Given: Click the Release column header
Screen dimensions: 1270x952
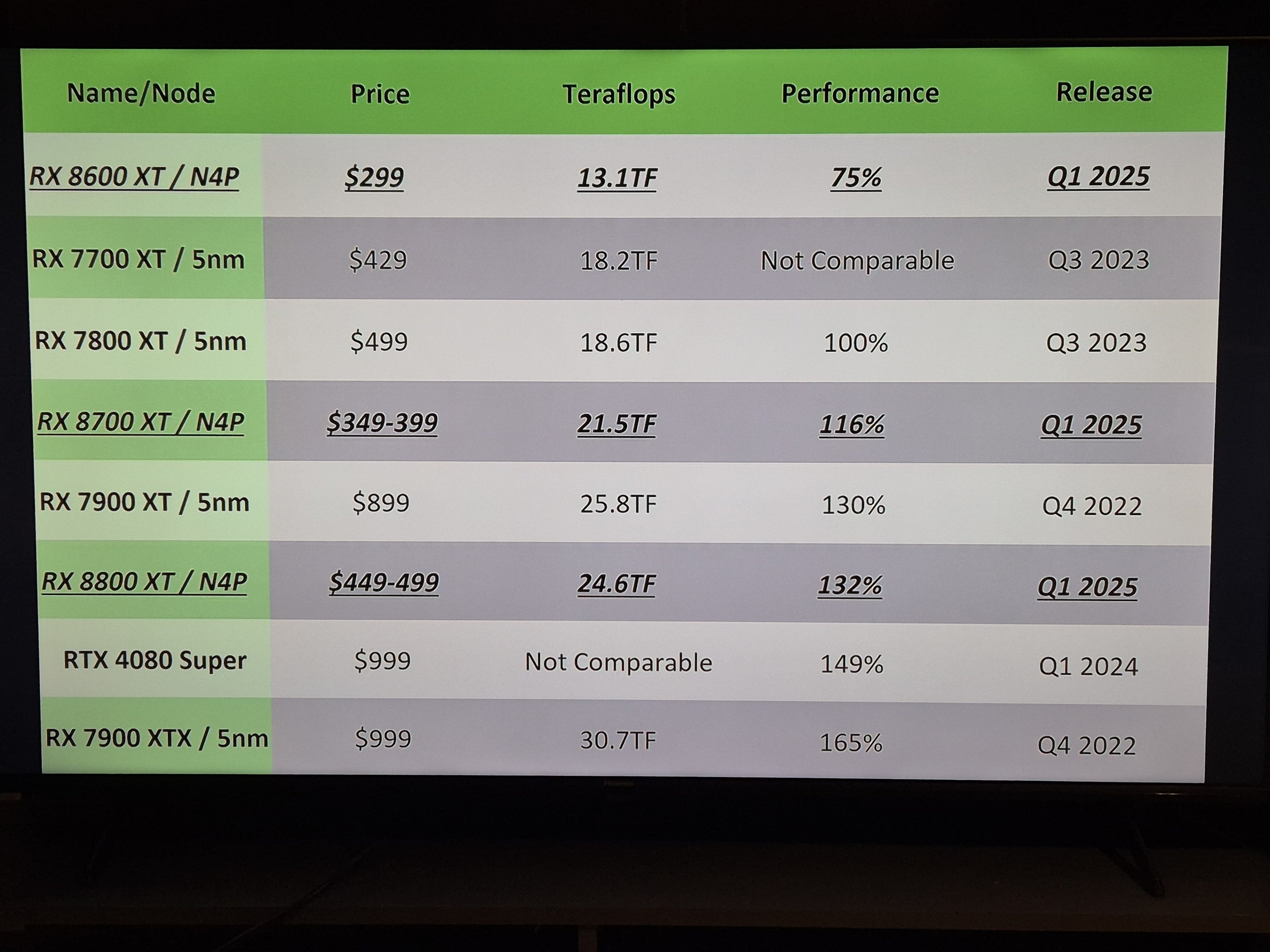Looking at the screenshot, I should (x=1104, y=92).
